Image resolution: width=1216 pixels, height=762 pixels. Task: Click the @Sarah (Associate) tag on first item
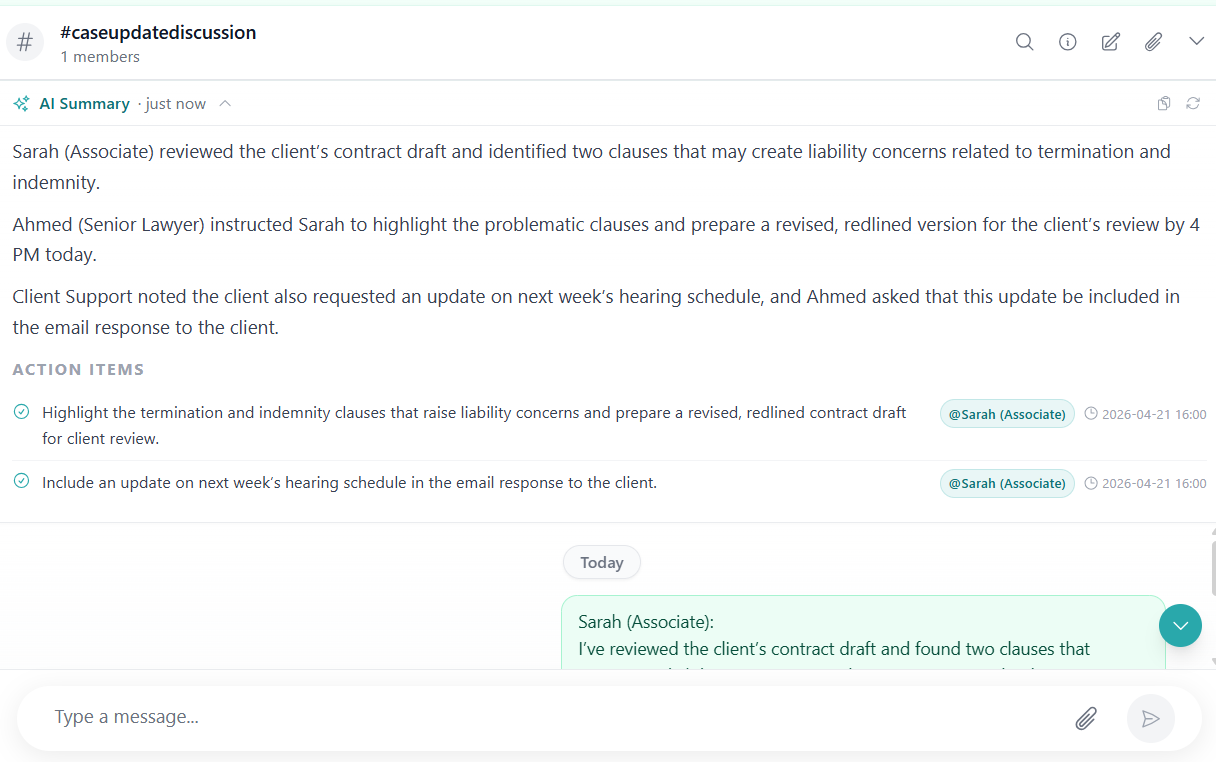click(x=1007, y=414)
